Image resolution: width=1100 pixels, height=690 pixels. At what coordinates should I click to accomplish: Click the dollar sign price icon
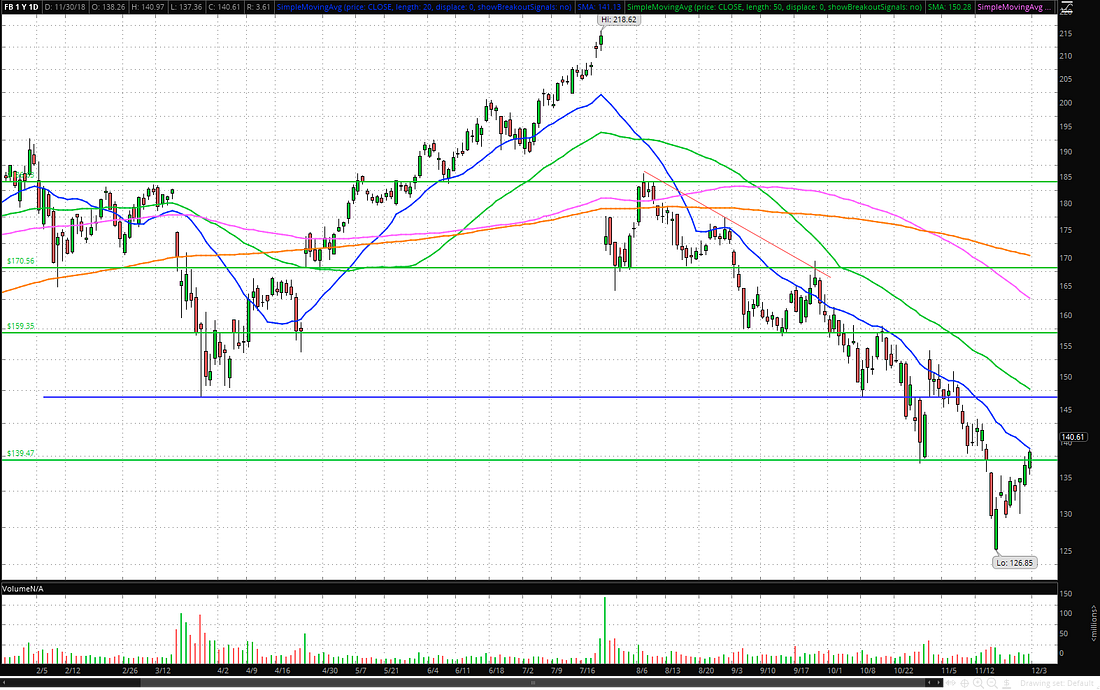point(1007,683)
